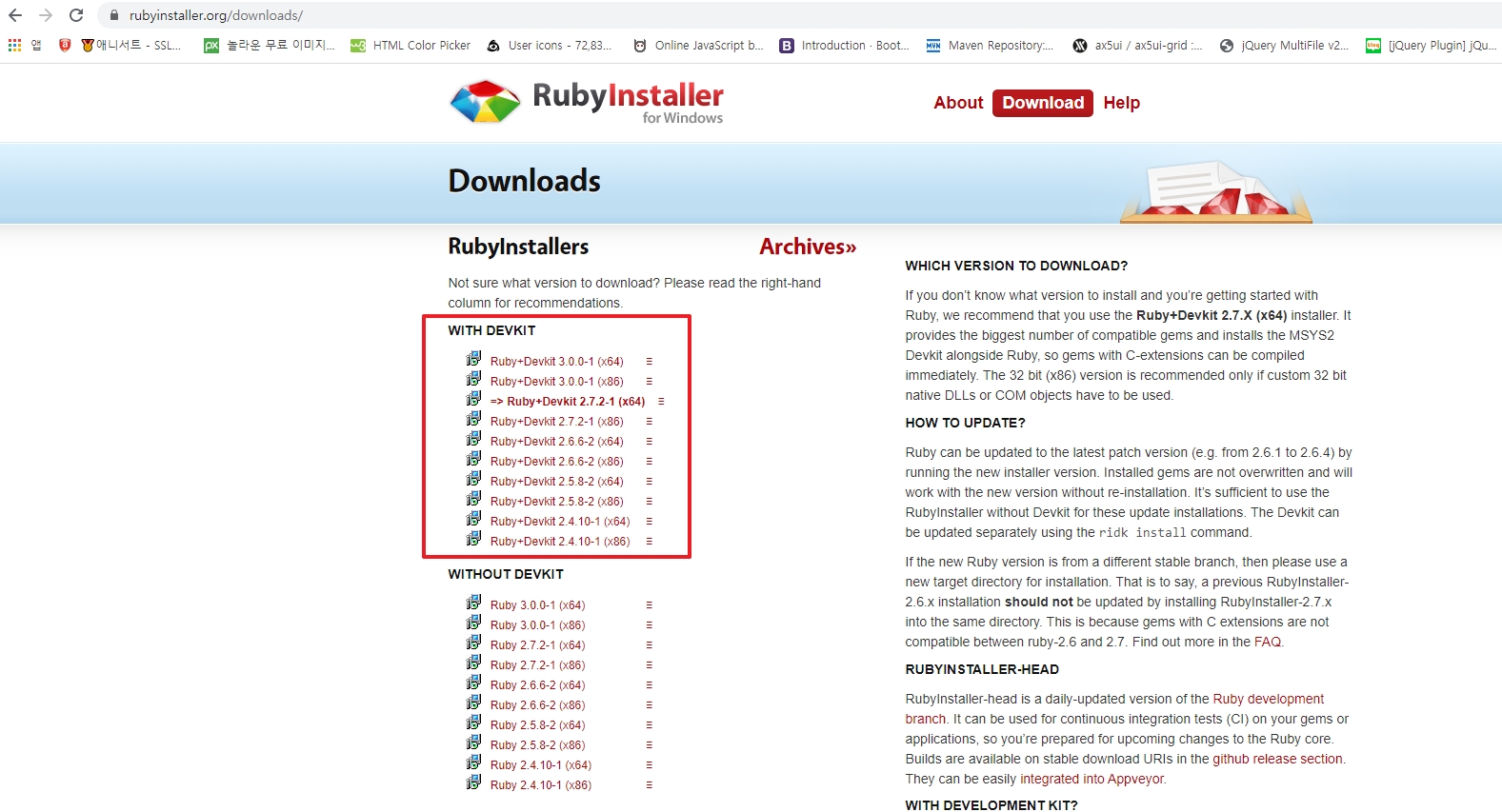Click installer icon for Ruby 2.5.8-2 (x86)
This screenshot has height=812, width=1502.
coord(473,743)
